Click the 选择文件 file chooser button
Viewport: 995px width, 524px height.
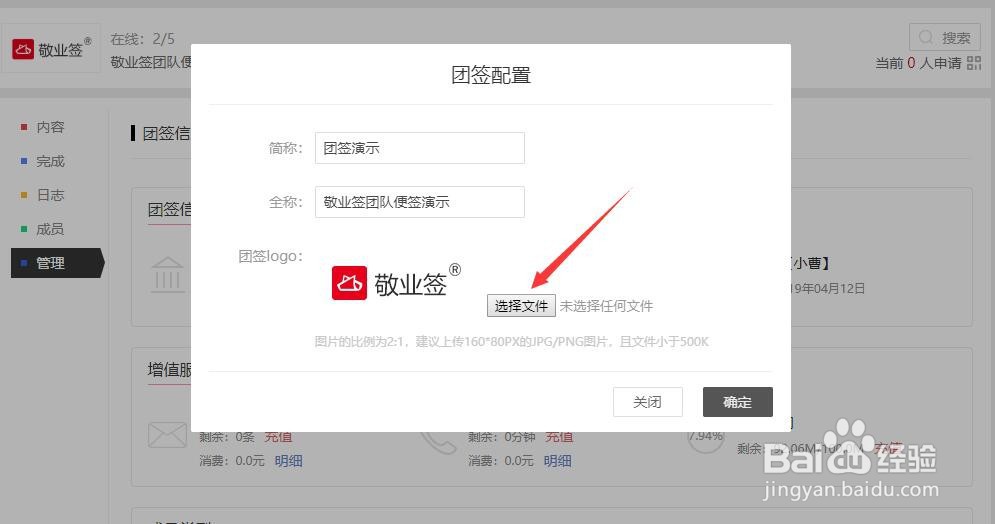tap(521, 306)
